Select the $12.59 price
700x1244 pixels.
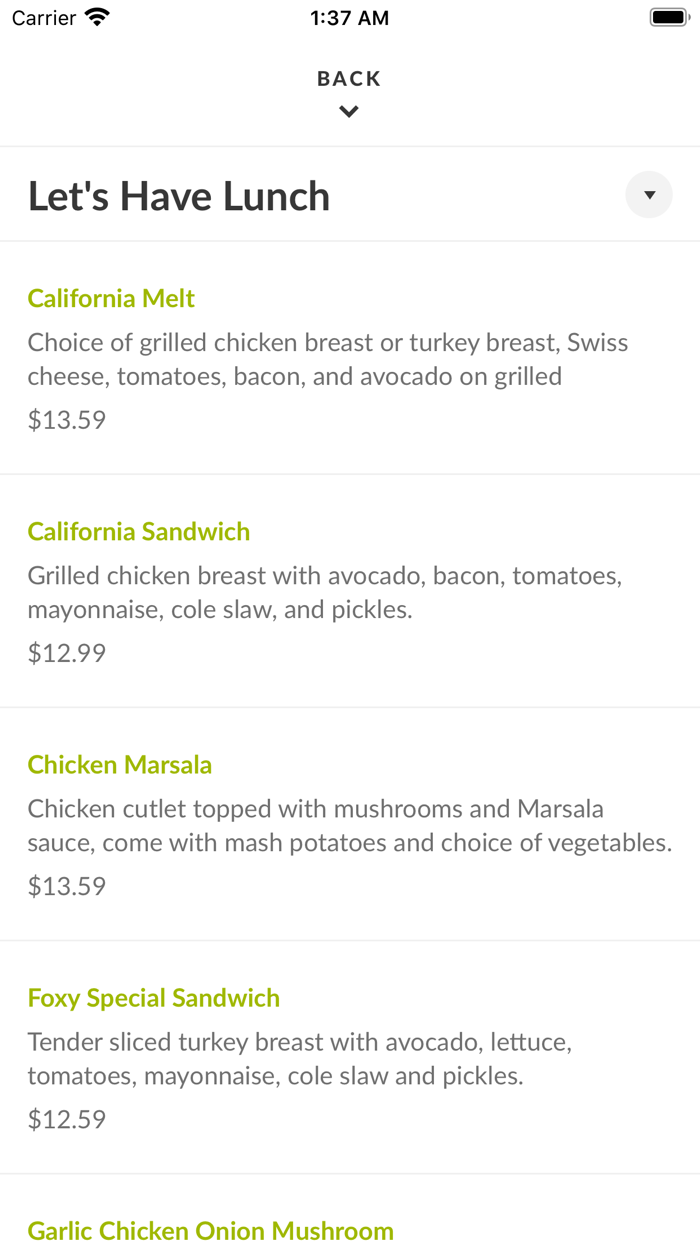(x=67, y=1118)
